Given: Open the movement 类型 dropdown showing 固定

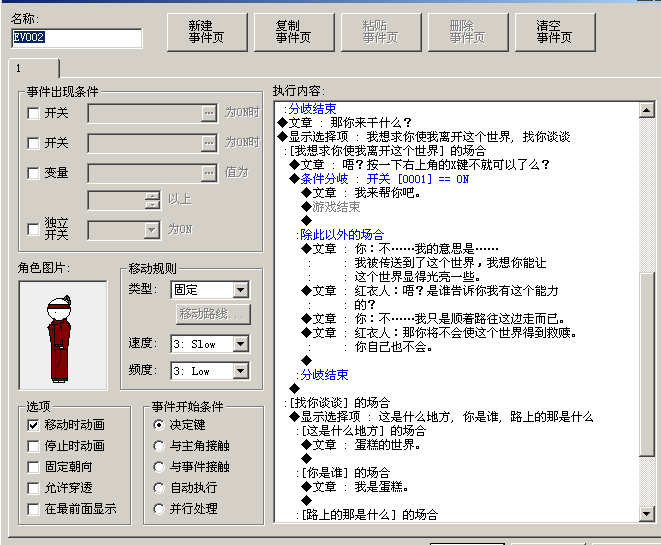Looking at the screenshot, I should coord(210,290).
